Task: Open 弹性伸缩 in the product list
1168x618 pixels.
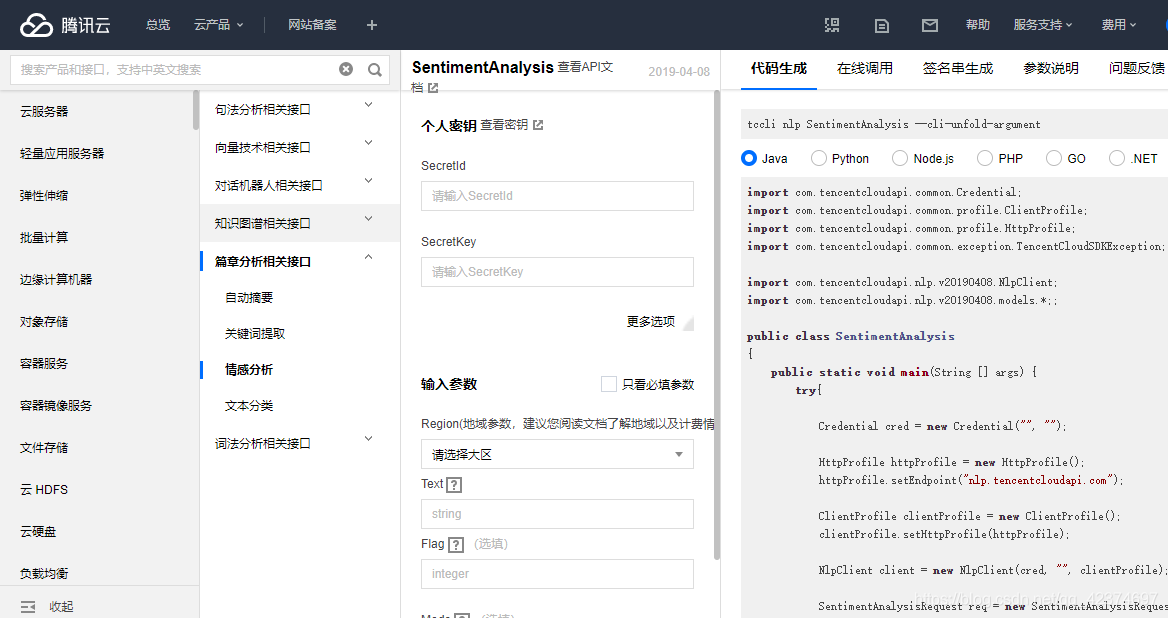Action: point(44,195)
